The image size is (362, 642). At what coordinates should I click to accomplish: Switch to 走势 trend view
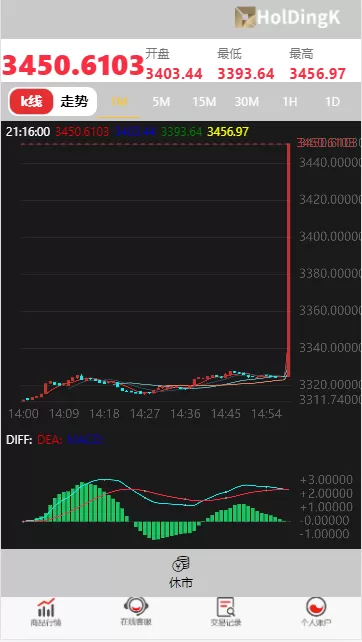pos(74,102)
